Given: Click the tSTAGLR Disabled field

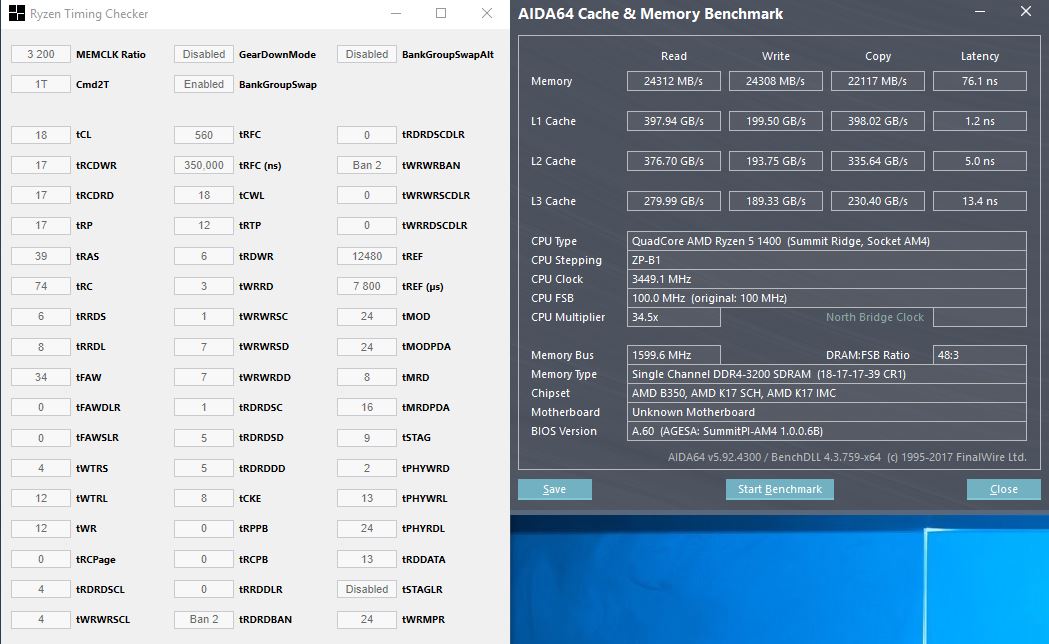Looking at the screenshot, I should pyautogui.click(x=367, y=589).
